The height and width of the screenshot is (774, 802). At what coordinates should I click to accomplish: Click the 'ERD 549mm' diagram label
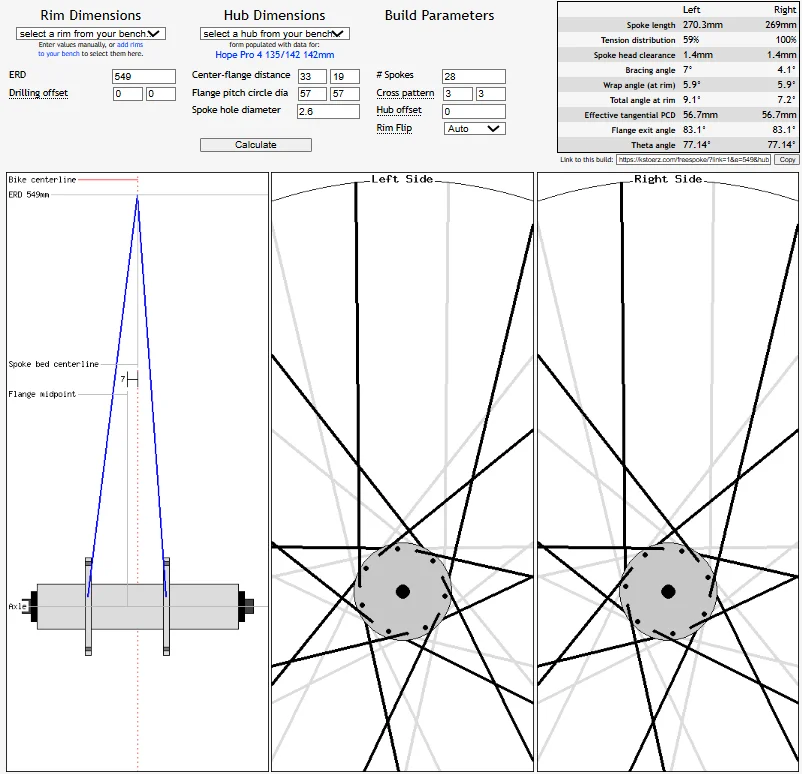click(29, 195)
